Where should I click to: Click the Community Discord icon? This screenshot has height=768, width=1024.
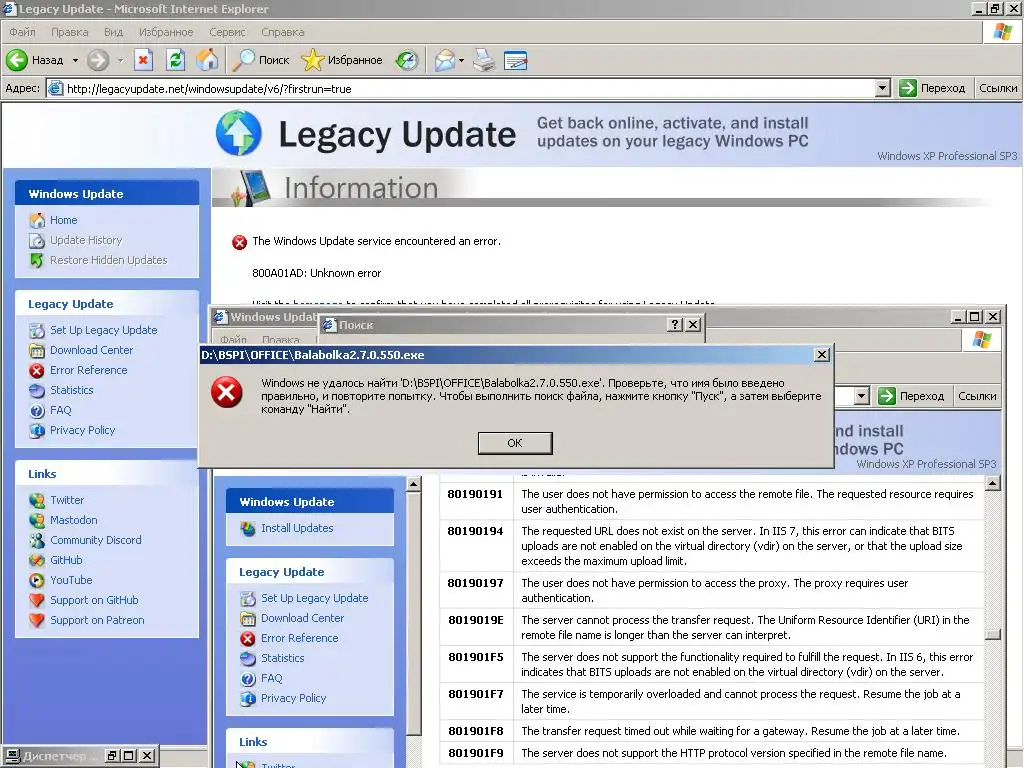(37, 540)
